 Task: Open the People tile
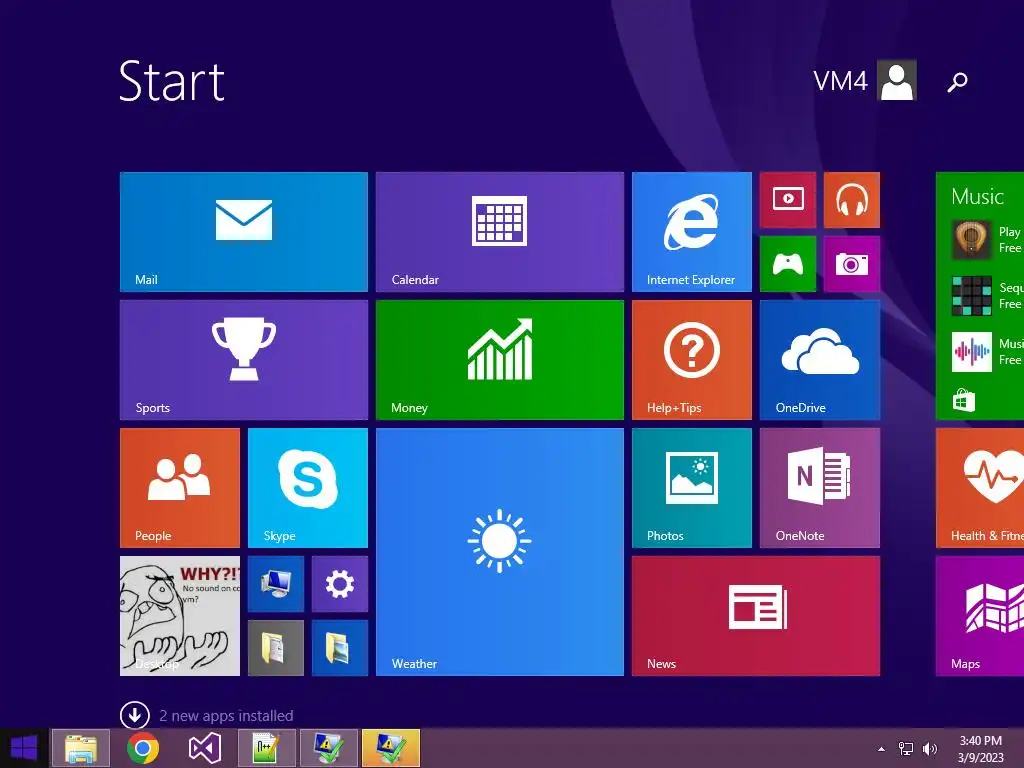pos(180,488)
